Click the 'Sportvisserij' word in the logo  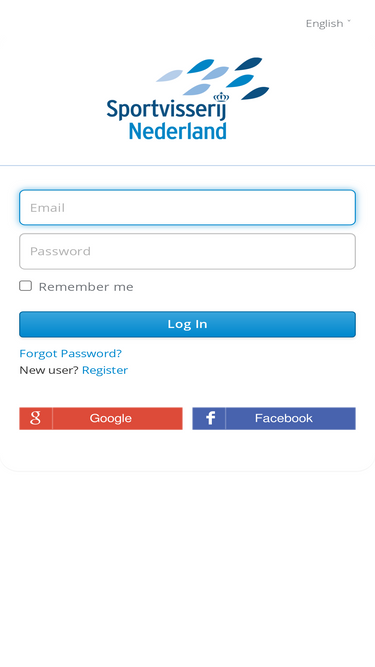[166, 109]
